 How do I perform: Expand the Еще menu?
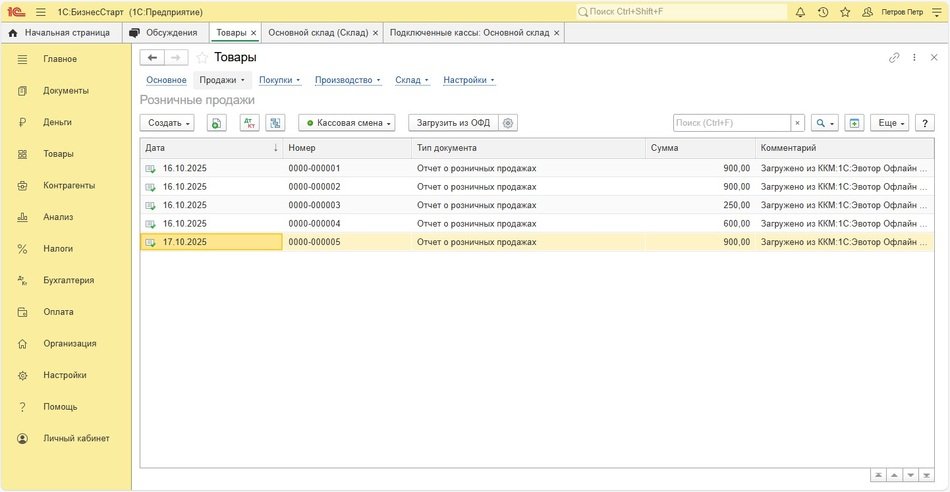[890, 123]
